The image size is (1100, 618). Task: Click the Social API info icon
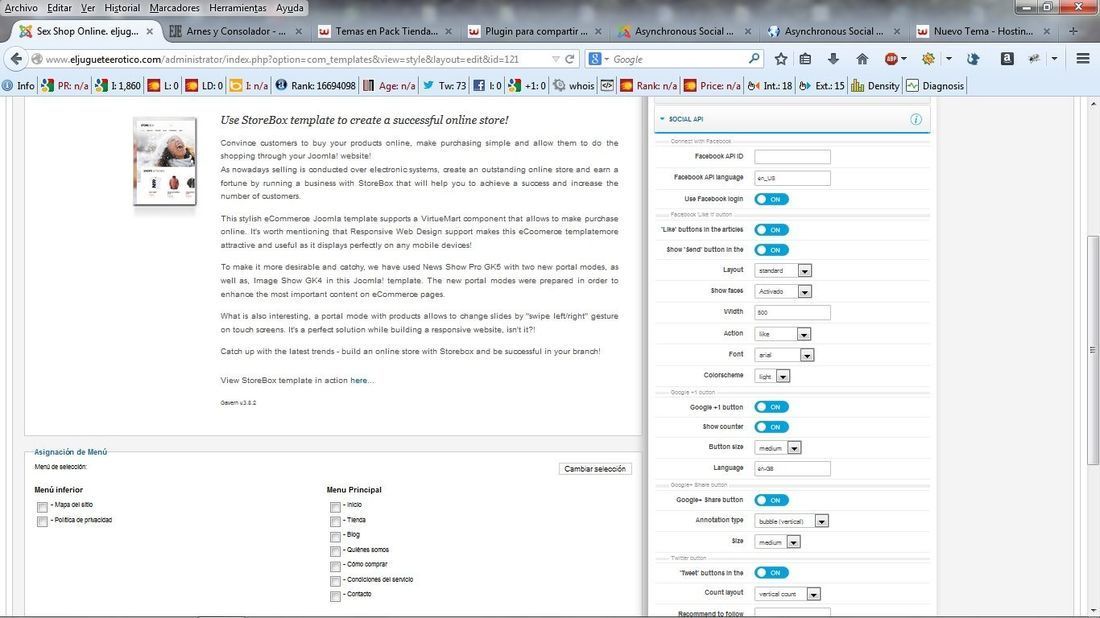click(915, 119)
